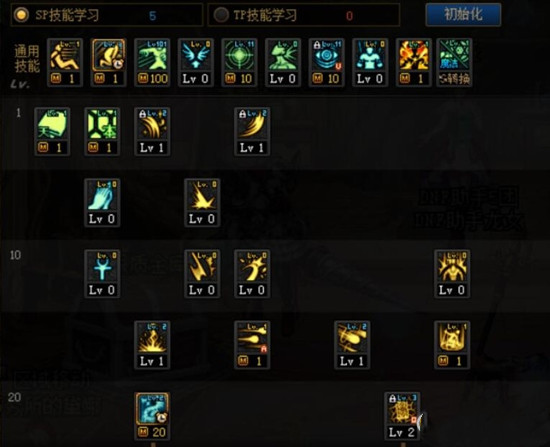The image size is (550, 447).
Task: Click the 魔法 conversion skill icon
Action: (454, 62)
